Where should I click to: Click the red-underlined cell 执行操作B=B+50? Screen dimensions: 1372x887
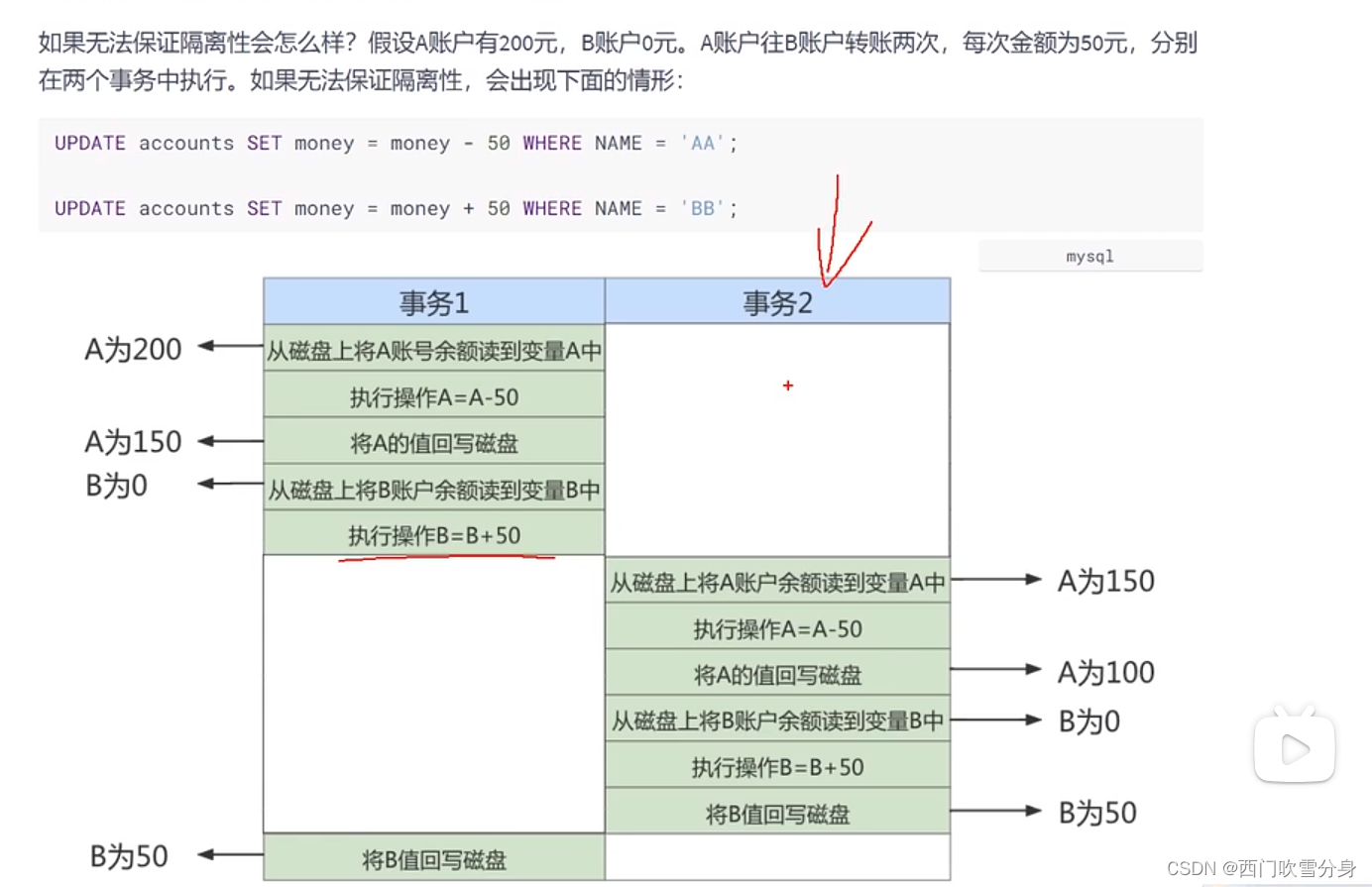(x=434, y=534)
